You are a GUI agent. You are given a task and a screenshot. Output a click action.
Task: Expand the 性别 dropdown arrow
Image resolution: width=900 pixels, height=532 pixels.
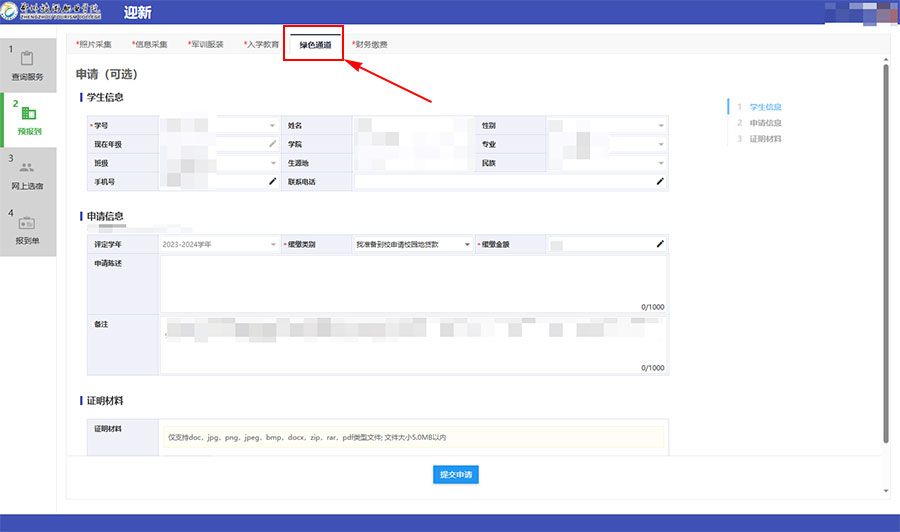pyautogui.click(x=660, y=126)
